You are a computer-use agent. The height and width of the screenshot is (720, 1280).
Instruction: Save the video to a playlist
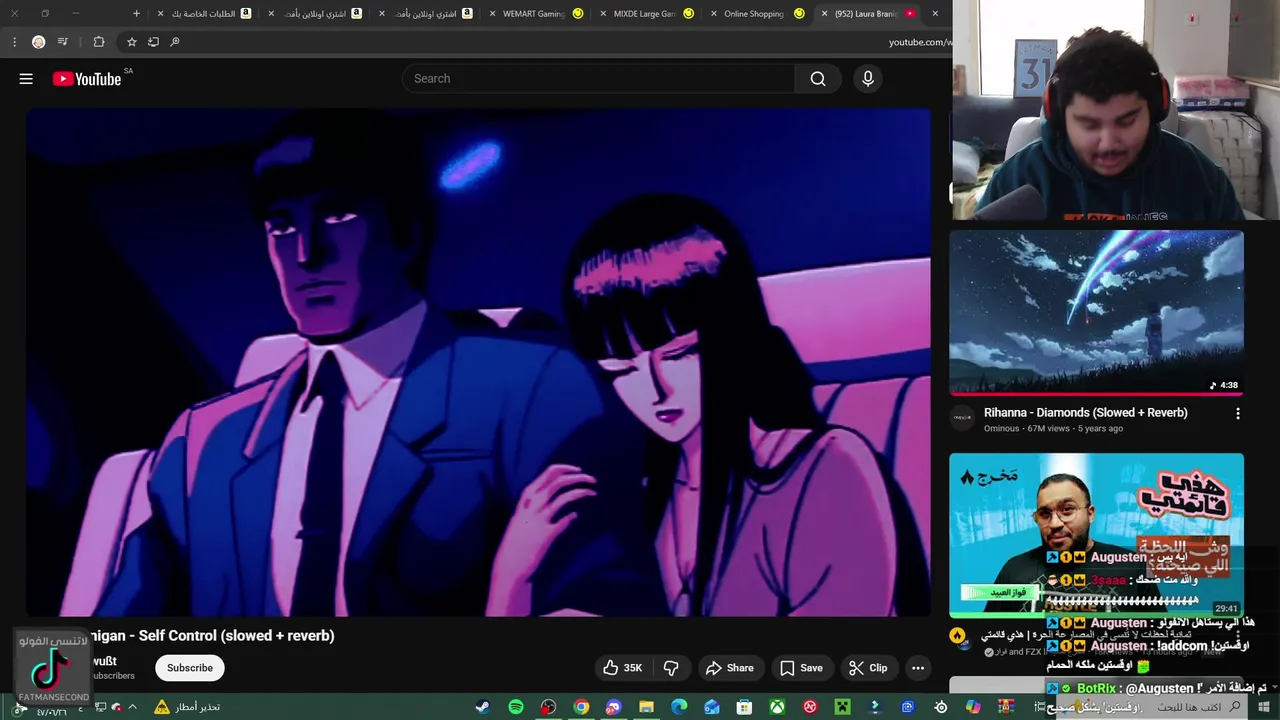pyautogui.click(x=801, y=668)
